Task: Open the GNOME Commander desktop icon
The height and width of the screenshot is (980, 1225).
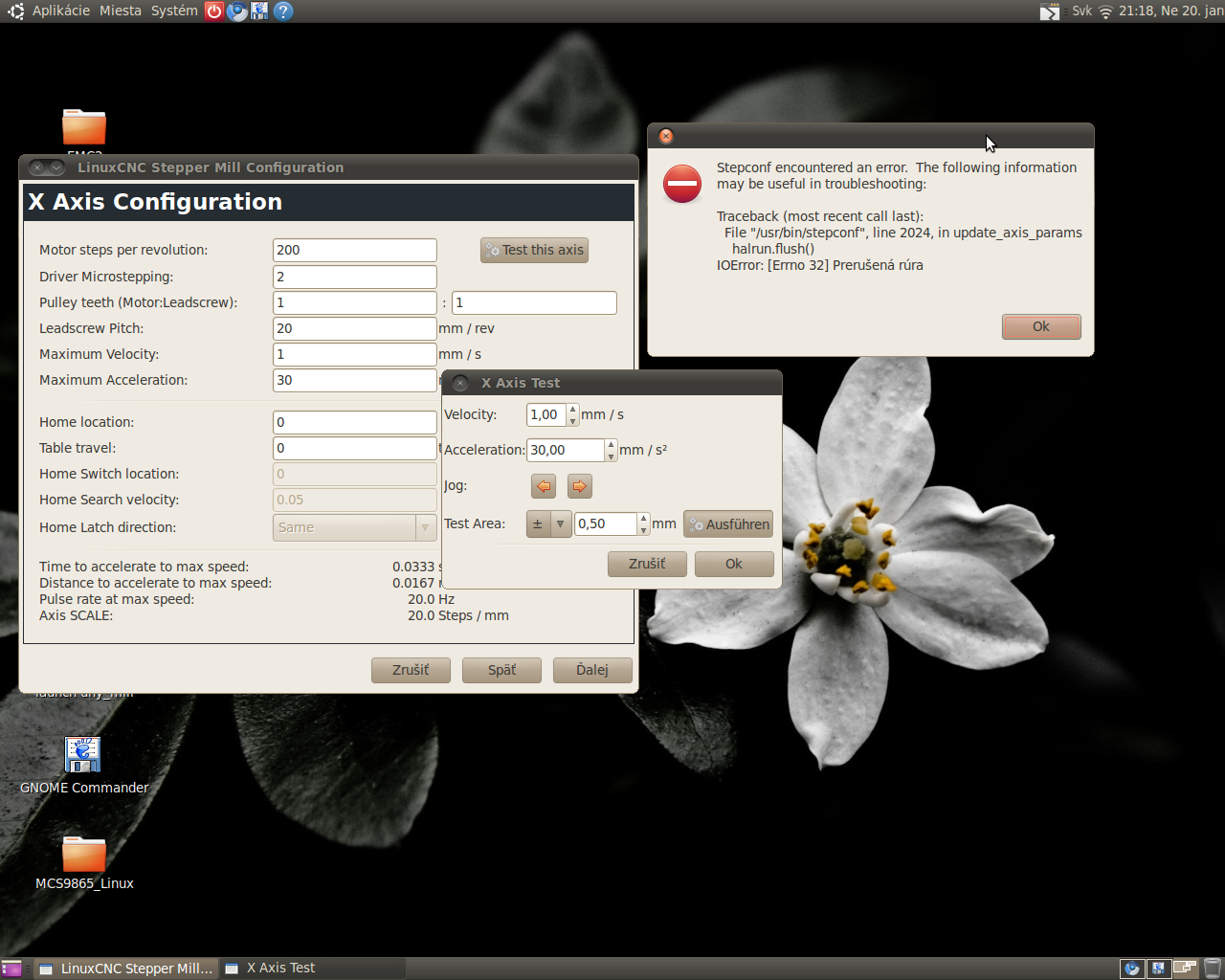Action: pyautogui.click(x=83, y=756)
